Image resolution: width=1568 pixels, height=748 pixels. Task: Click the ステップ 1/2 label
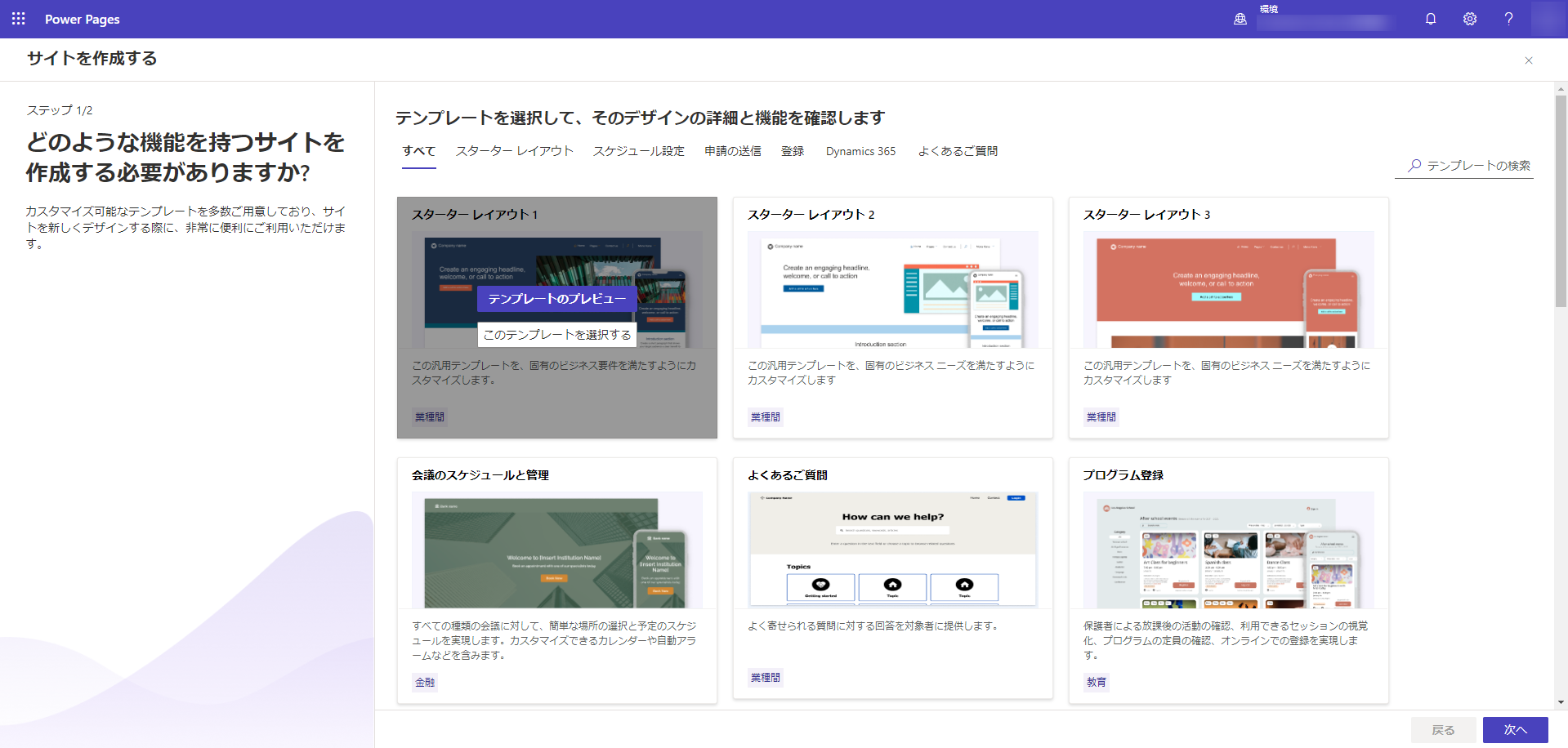click(x=60, y=110)
